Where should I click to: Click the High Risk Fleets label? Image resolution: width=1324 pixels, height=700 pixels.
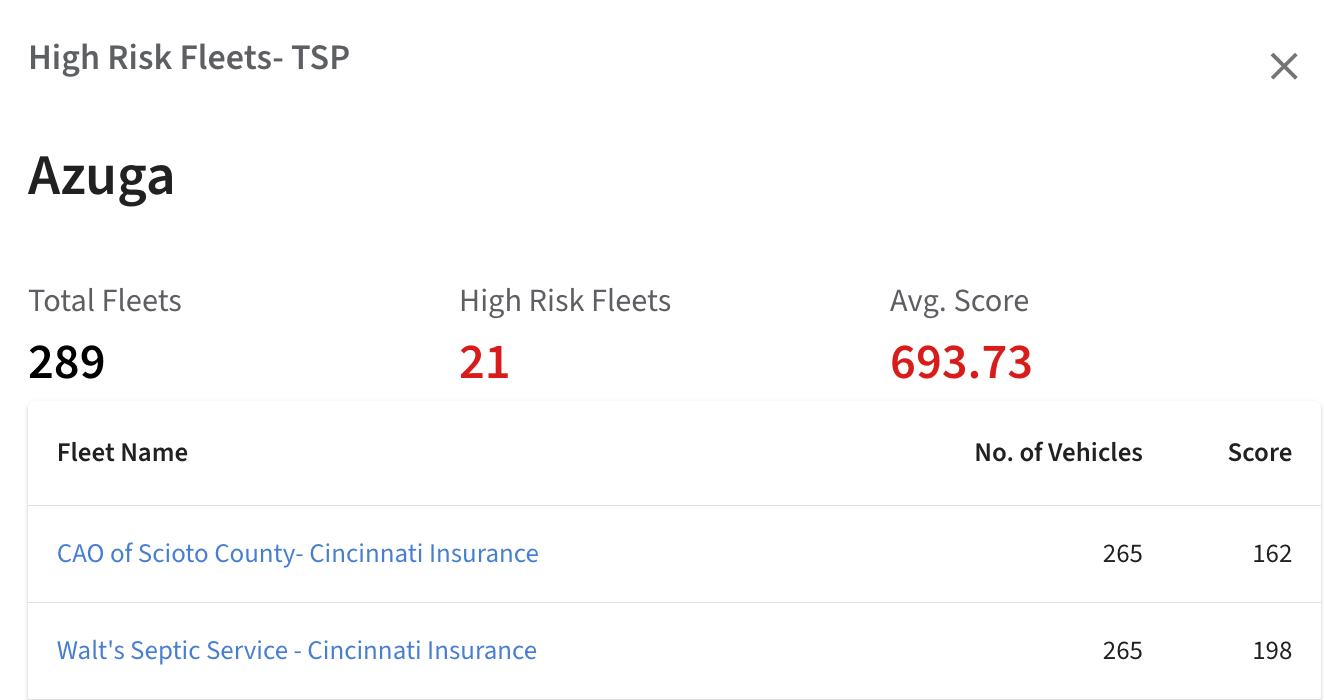[x=565, y=300]
